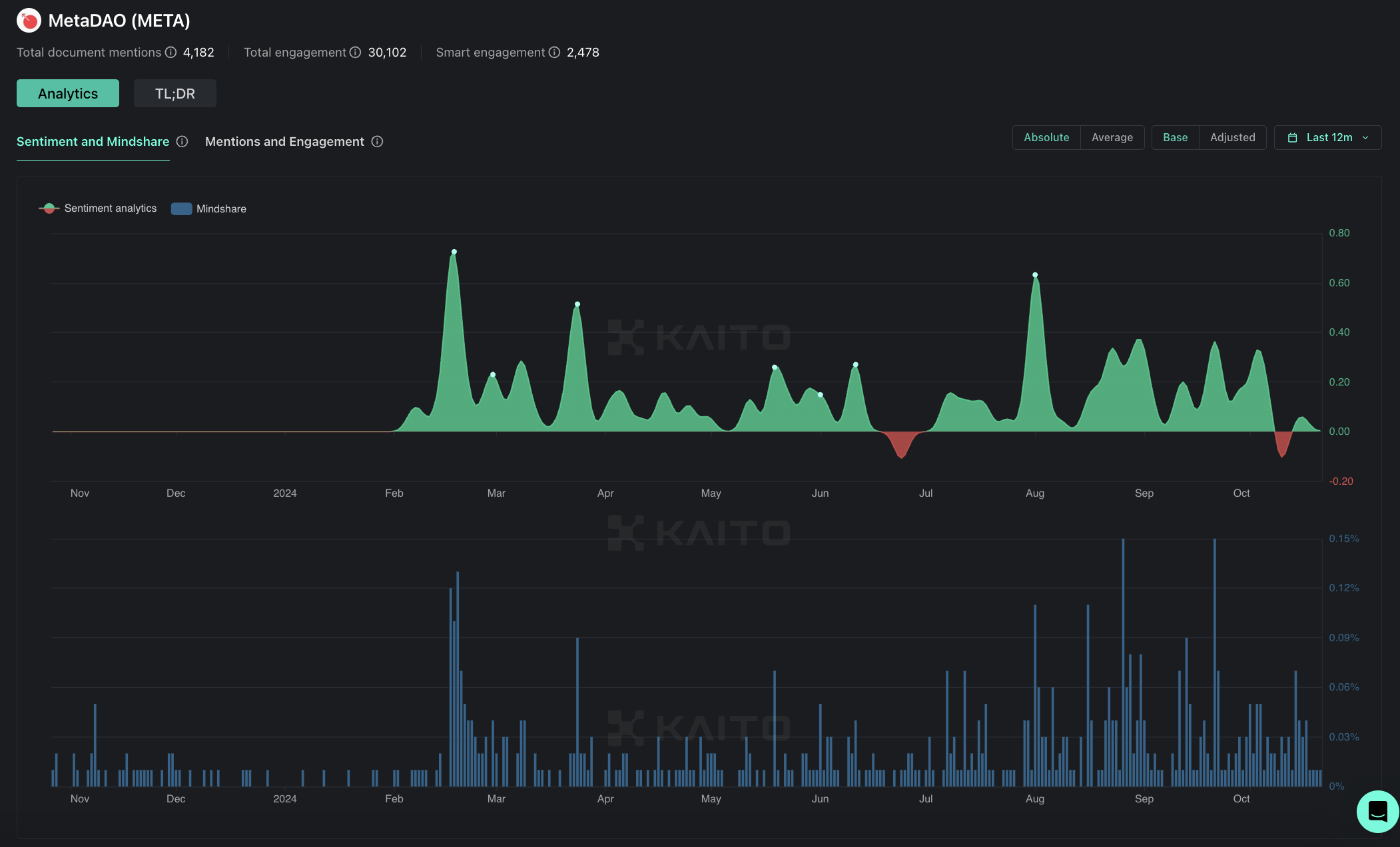Click calendar icon in Last 12m selector
The height and width of the screenshot is (847, 1400).
(x=1292, y=137)
